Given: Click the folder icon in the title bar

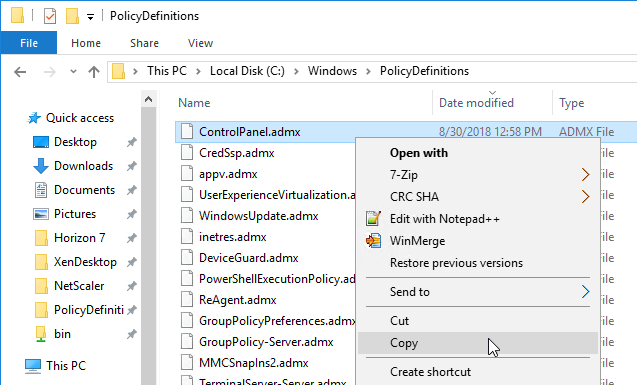Looking at the screenshot, I should coord(17,15).
